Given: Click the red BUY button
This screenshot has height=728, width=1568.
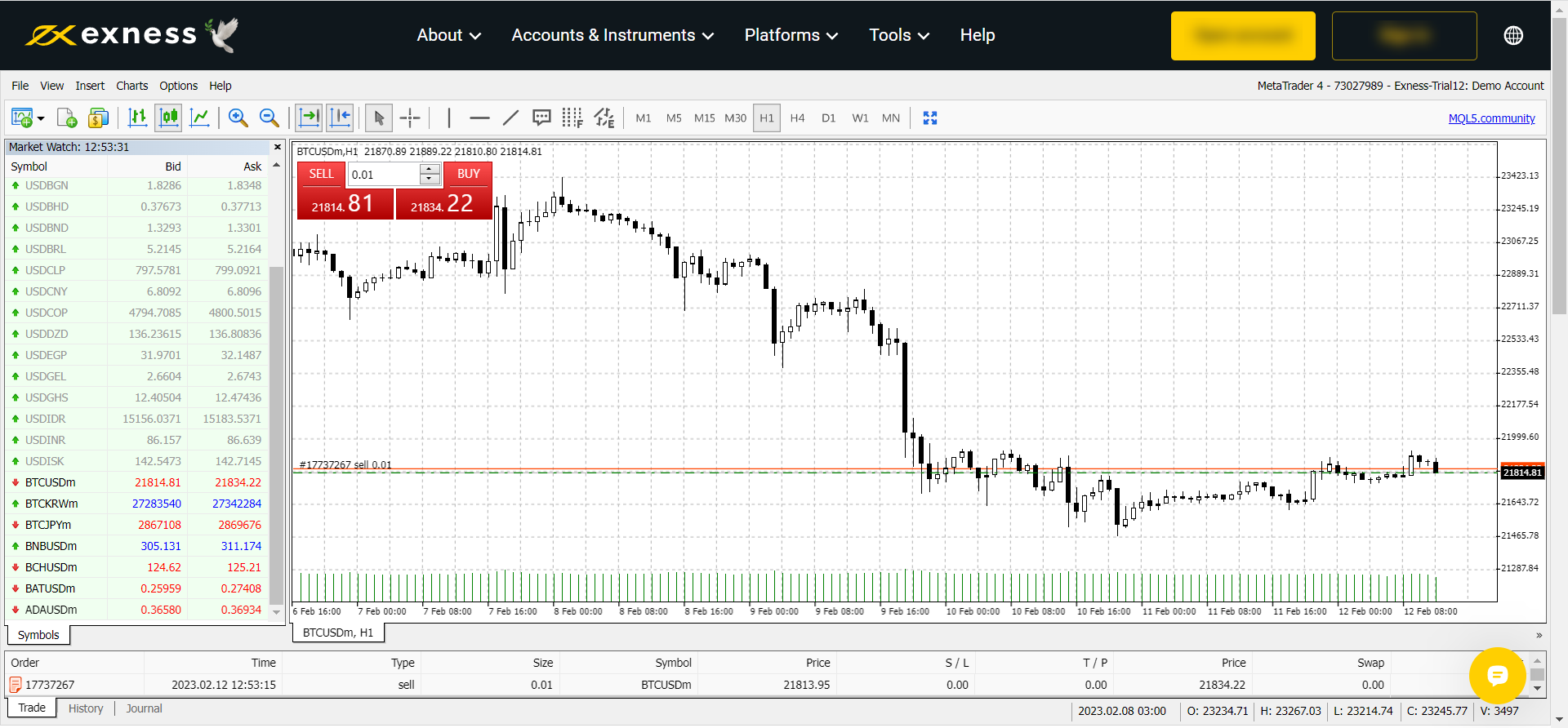Looking at the screenshot, I should pos(469,174).
